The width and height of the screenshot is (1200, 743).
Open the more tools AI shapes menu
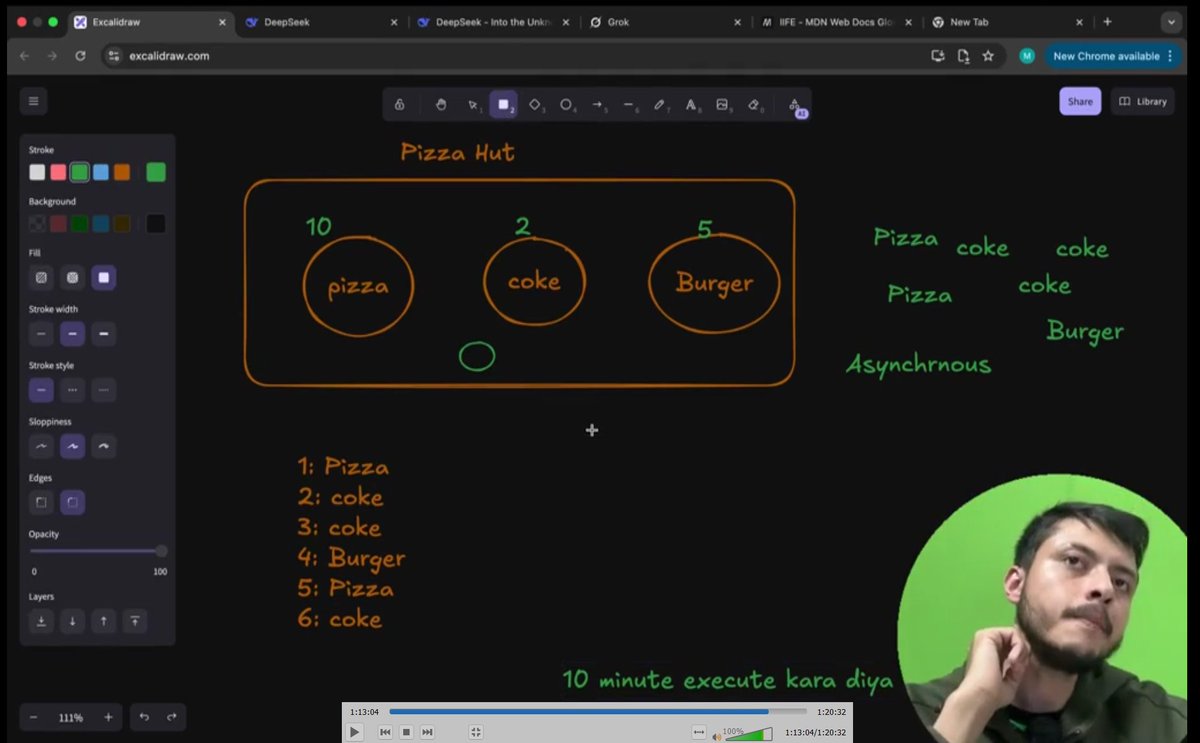click(x=794, y=105)
